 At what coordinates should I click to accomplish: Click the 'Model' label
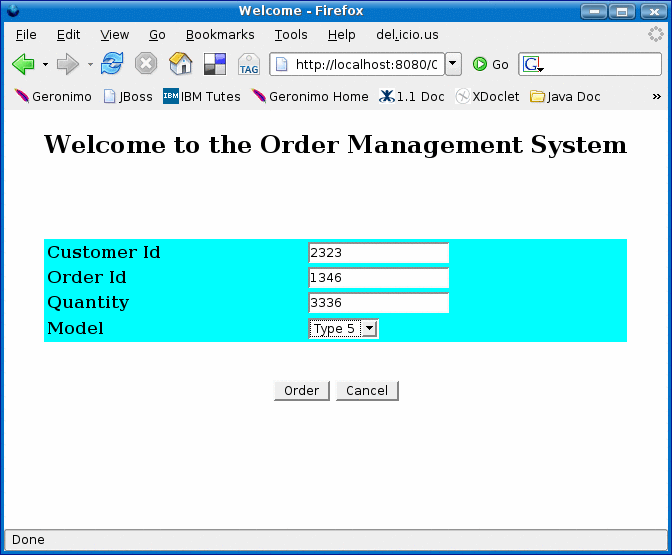(x=75, y=328)
